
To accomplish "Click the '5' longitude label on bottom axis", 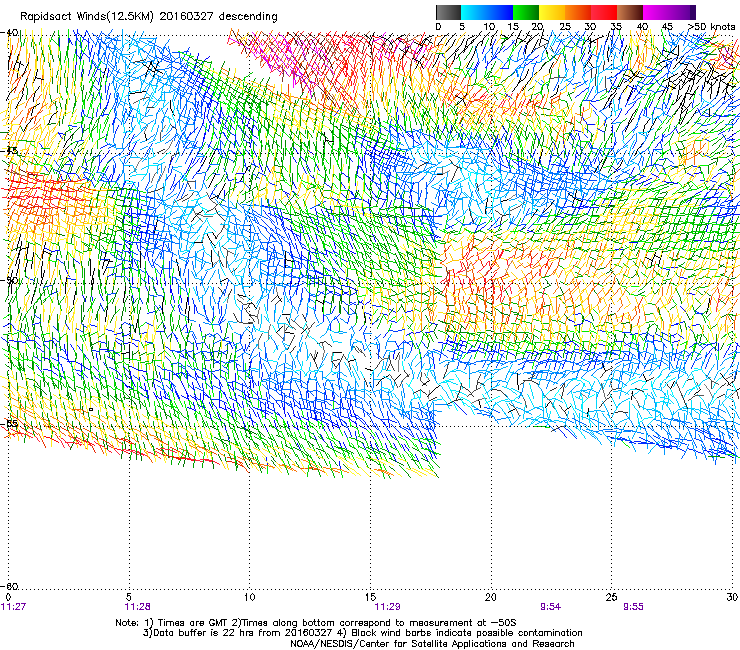I will (129, 597).
